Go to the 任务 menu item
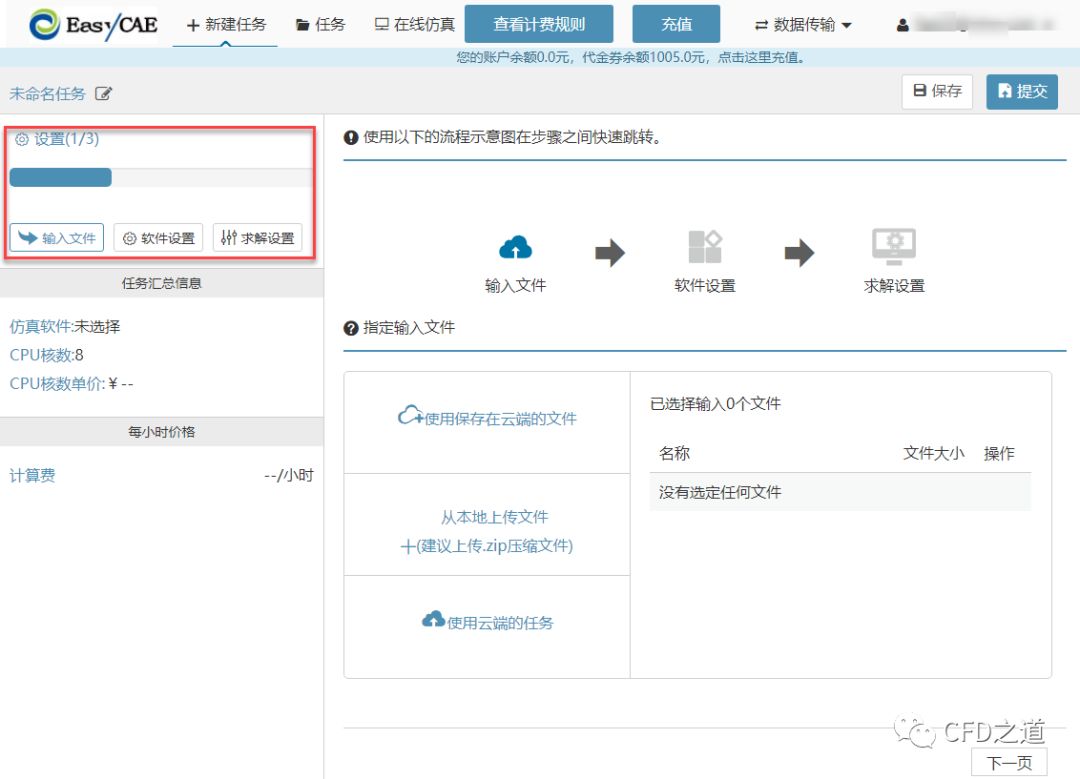Screen dimensions: 1080x779 (320, 25)
